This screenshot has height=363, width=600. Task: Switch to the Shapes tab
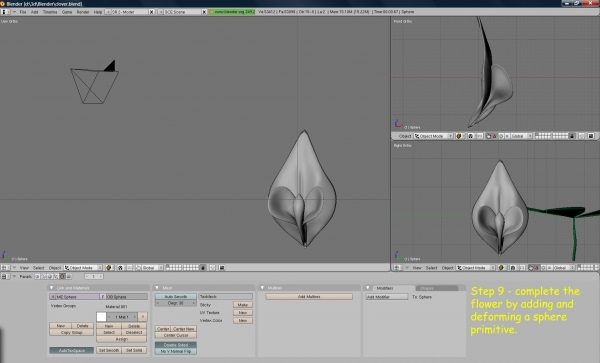(x=436, y=288)
